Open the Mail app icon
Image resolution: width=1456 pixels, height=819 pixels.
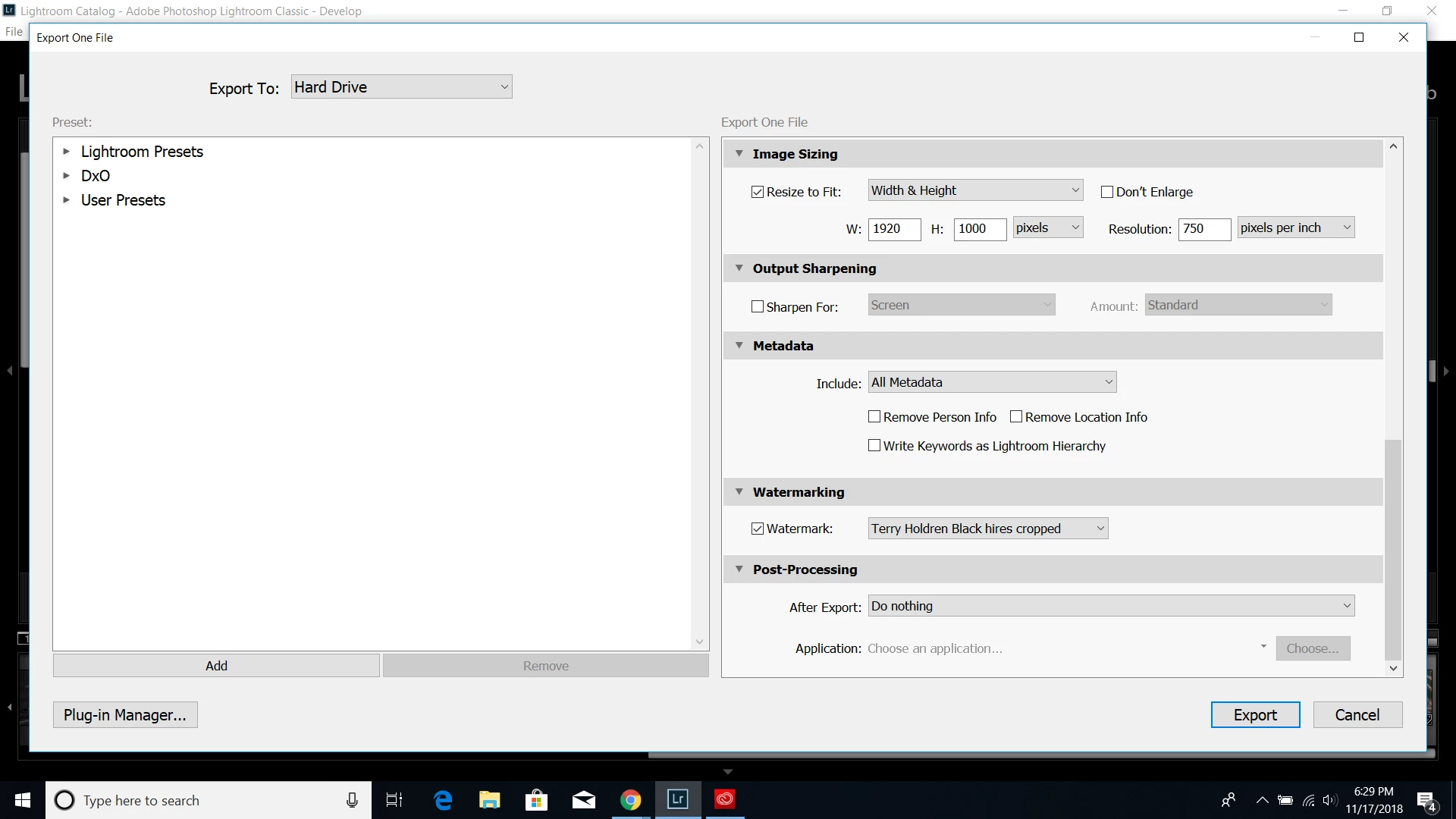tap(583, 800)
